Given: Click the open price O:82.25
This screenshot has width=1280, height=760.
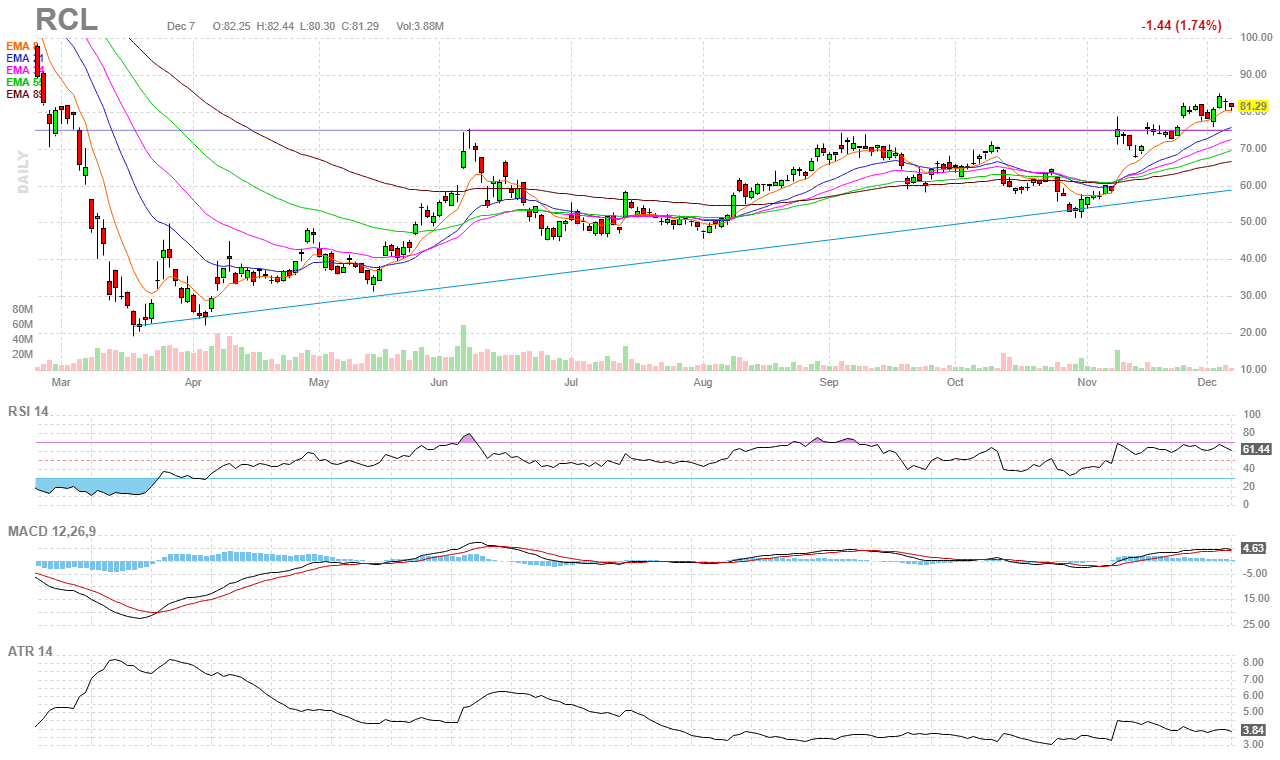Looking at the screenshot, I should pos(232,26).
